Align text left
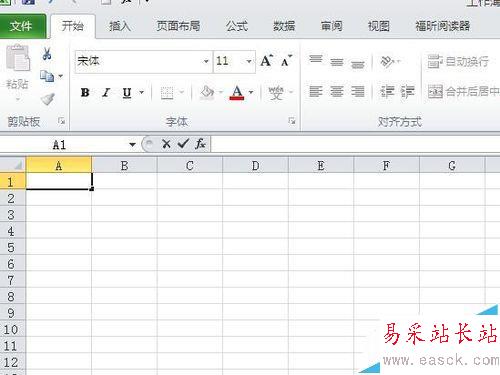Screen dimensions: 500x375 coord(316,92)
